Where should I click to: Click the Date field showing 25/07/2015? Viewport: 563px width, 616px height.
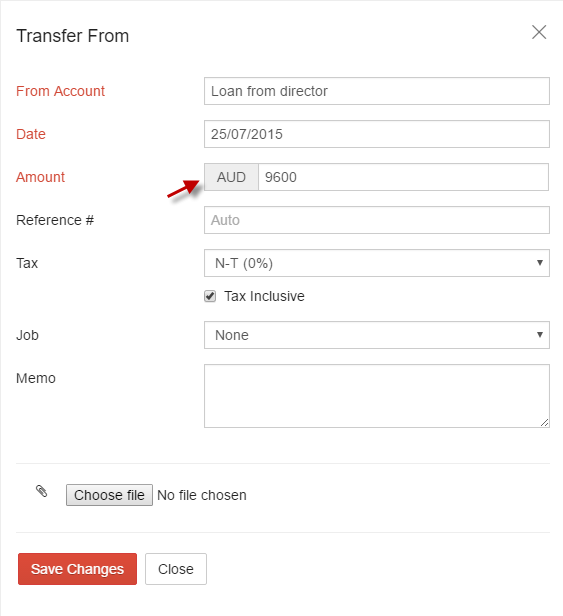377,134
